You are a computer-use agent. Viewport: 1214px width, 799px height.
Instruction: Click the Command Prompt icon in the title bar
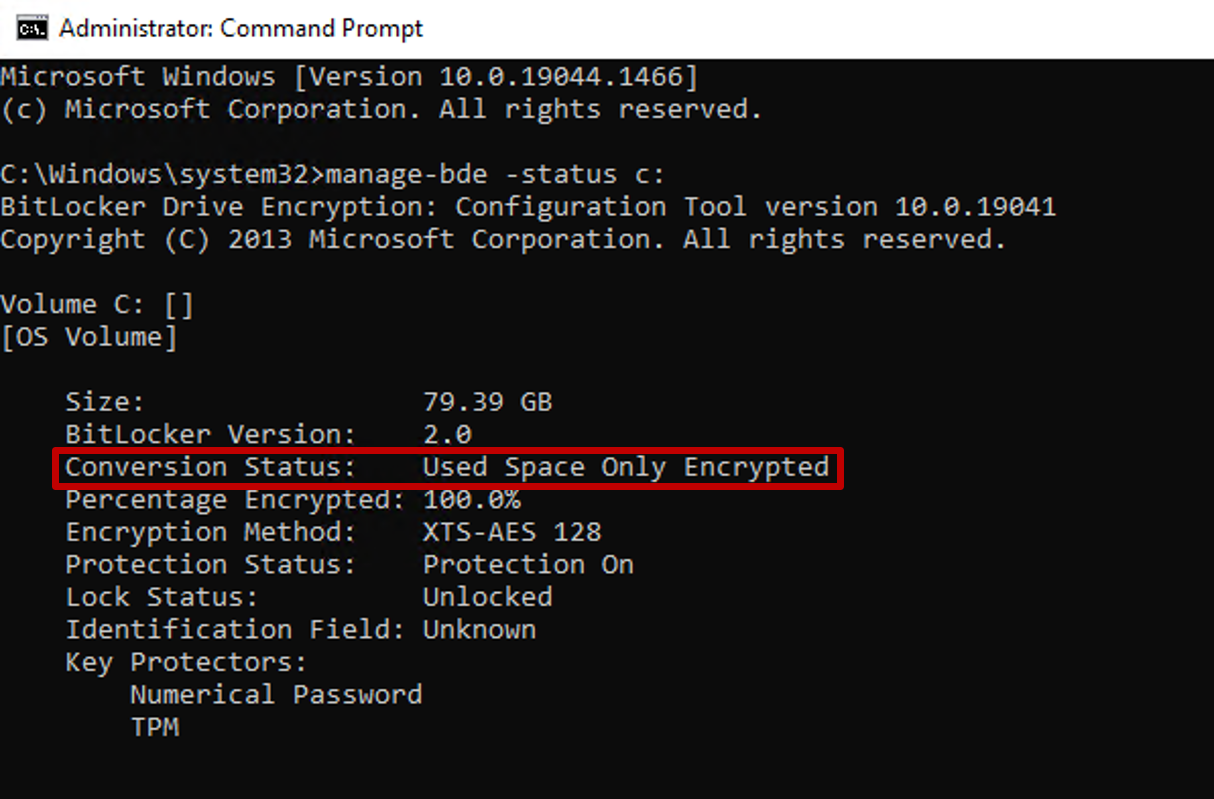tap(30, 28)
